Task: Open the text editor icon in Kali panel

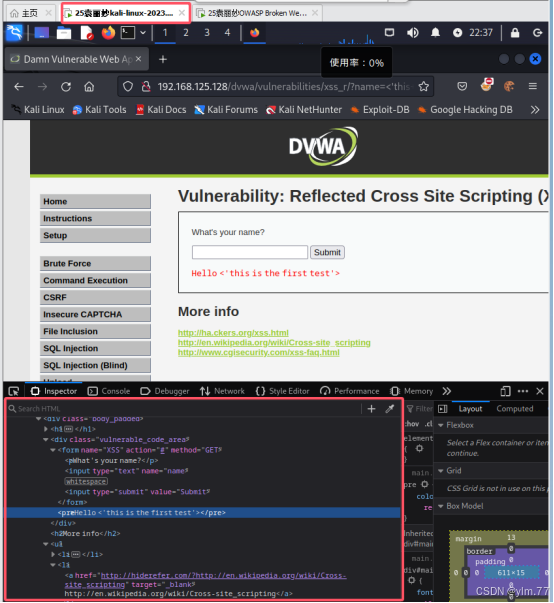Action: 87,33
